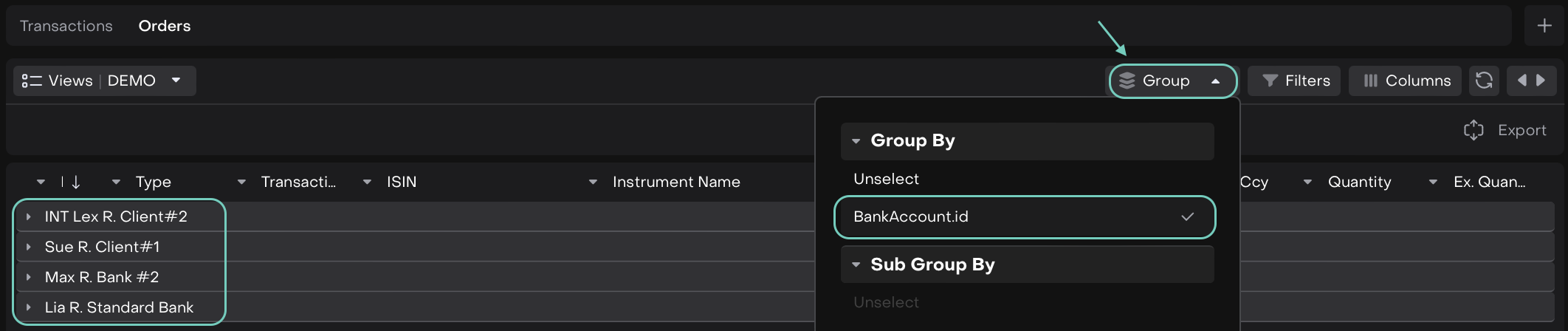
Task: Click the right arrow navigation icon
Action: tap(1541, 81)
